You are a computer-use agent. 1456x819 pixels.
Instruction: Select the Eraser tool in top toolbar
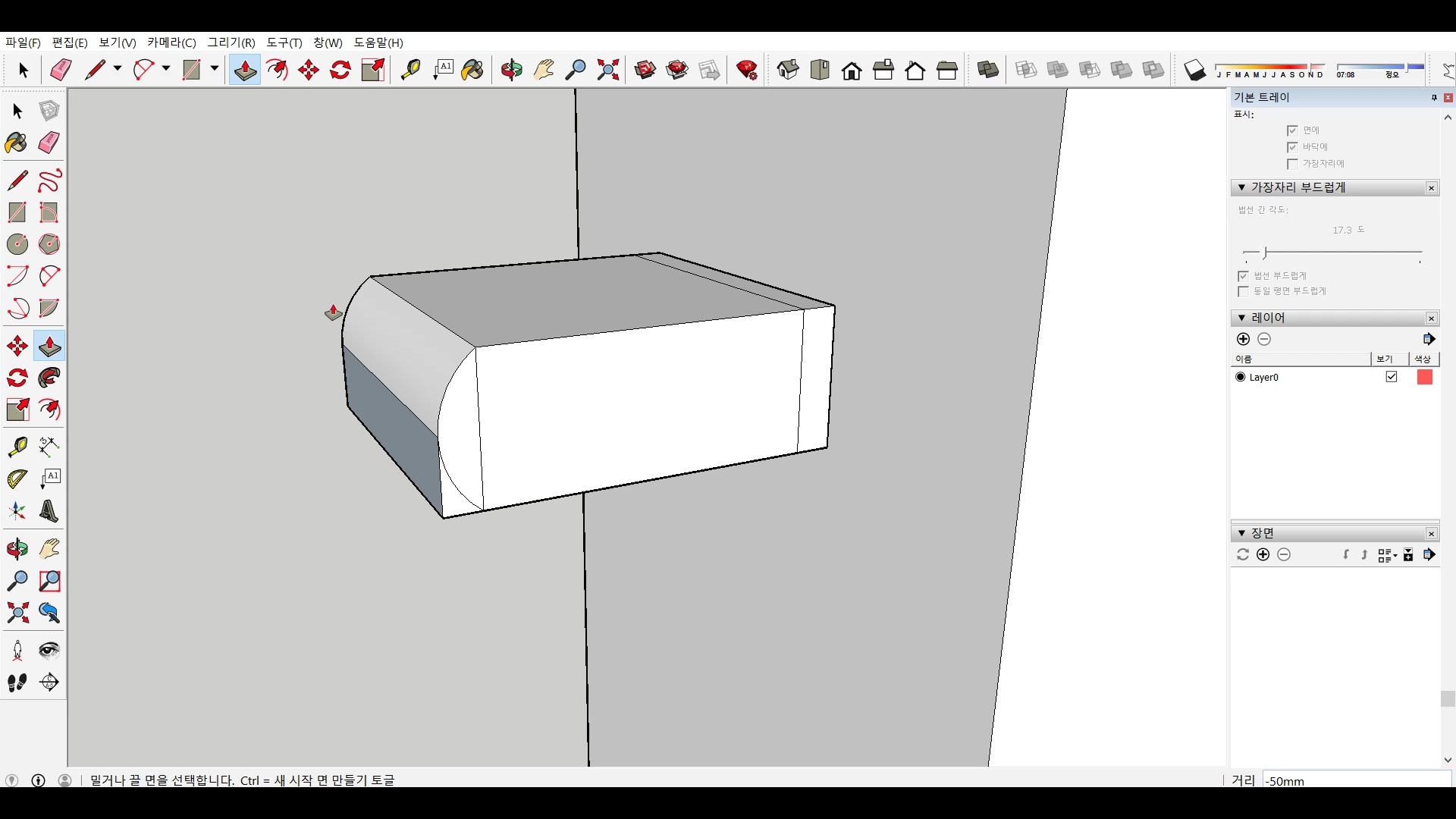[61, 71]
